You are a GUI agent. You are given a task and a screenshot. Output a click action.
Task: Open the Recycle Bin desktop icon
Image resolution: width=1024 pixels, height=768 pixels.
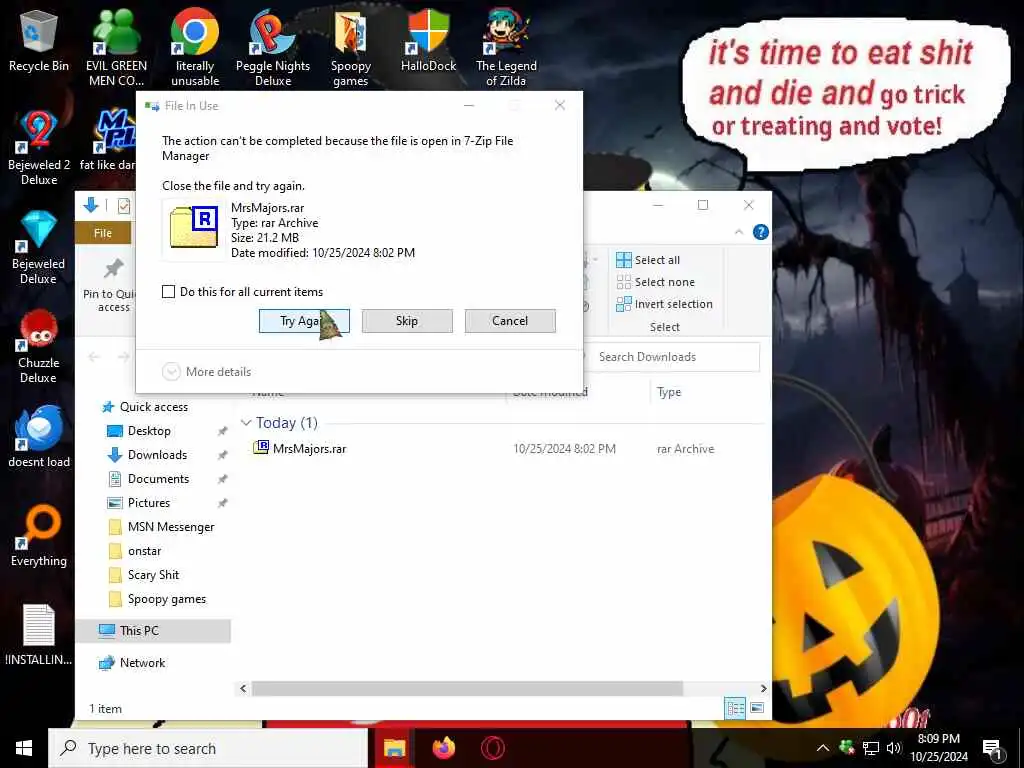pyautogui.click(x=39, y=40)
